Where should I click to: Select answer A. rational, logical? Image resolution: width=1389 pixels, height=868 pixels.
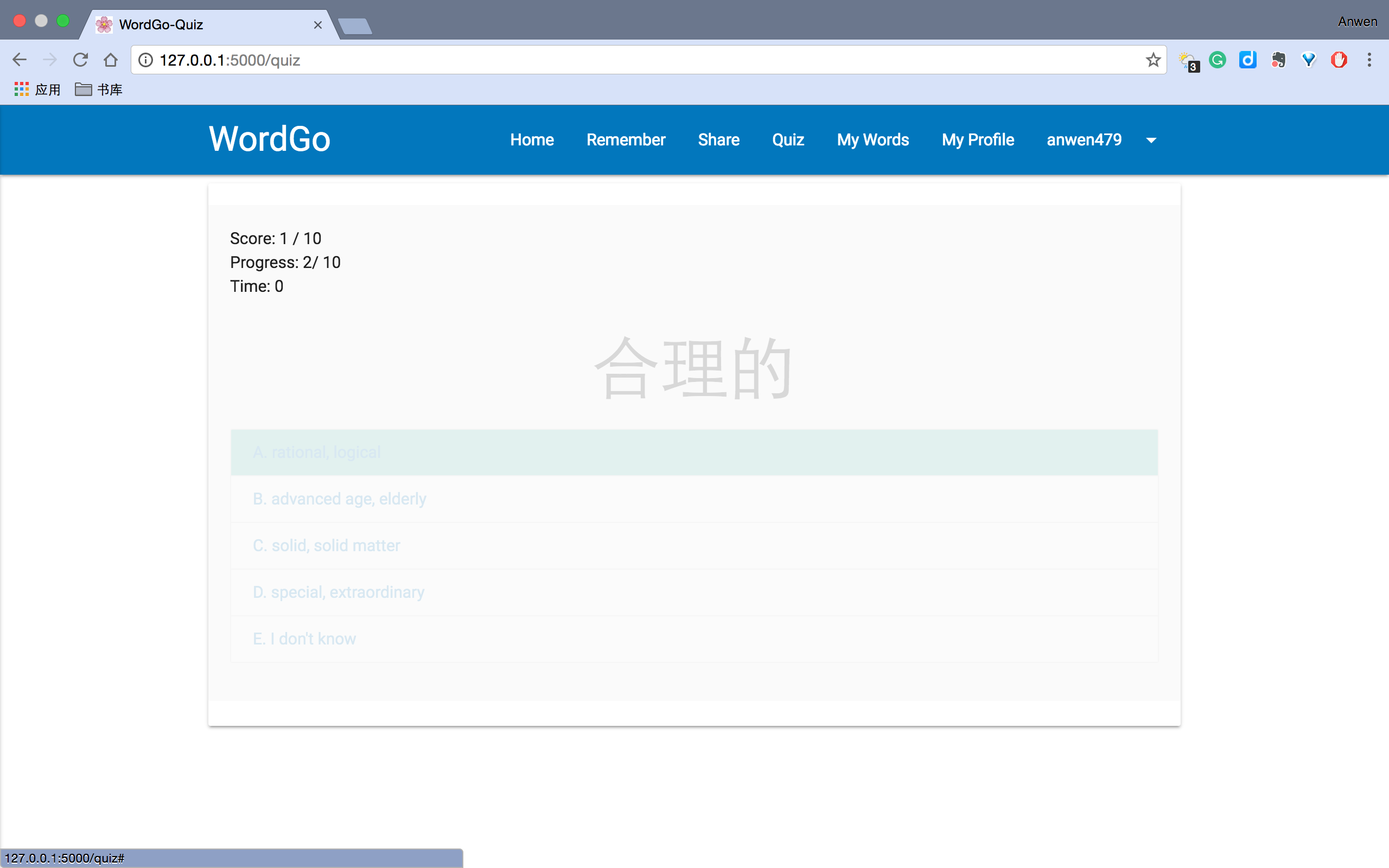693,452
